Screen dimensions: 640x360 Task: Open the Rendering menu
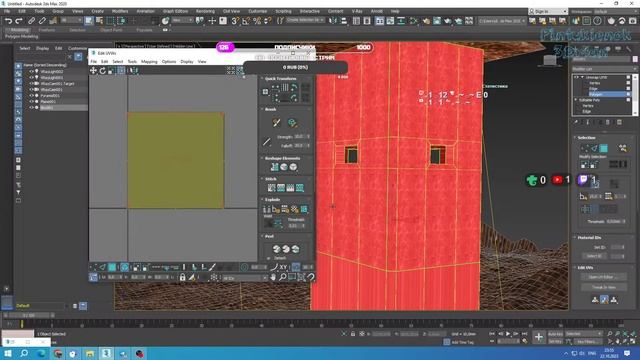point(205,11)
